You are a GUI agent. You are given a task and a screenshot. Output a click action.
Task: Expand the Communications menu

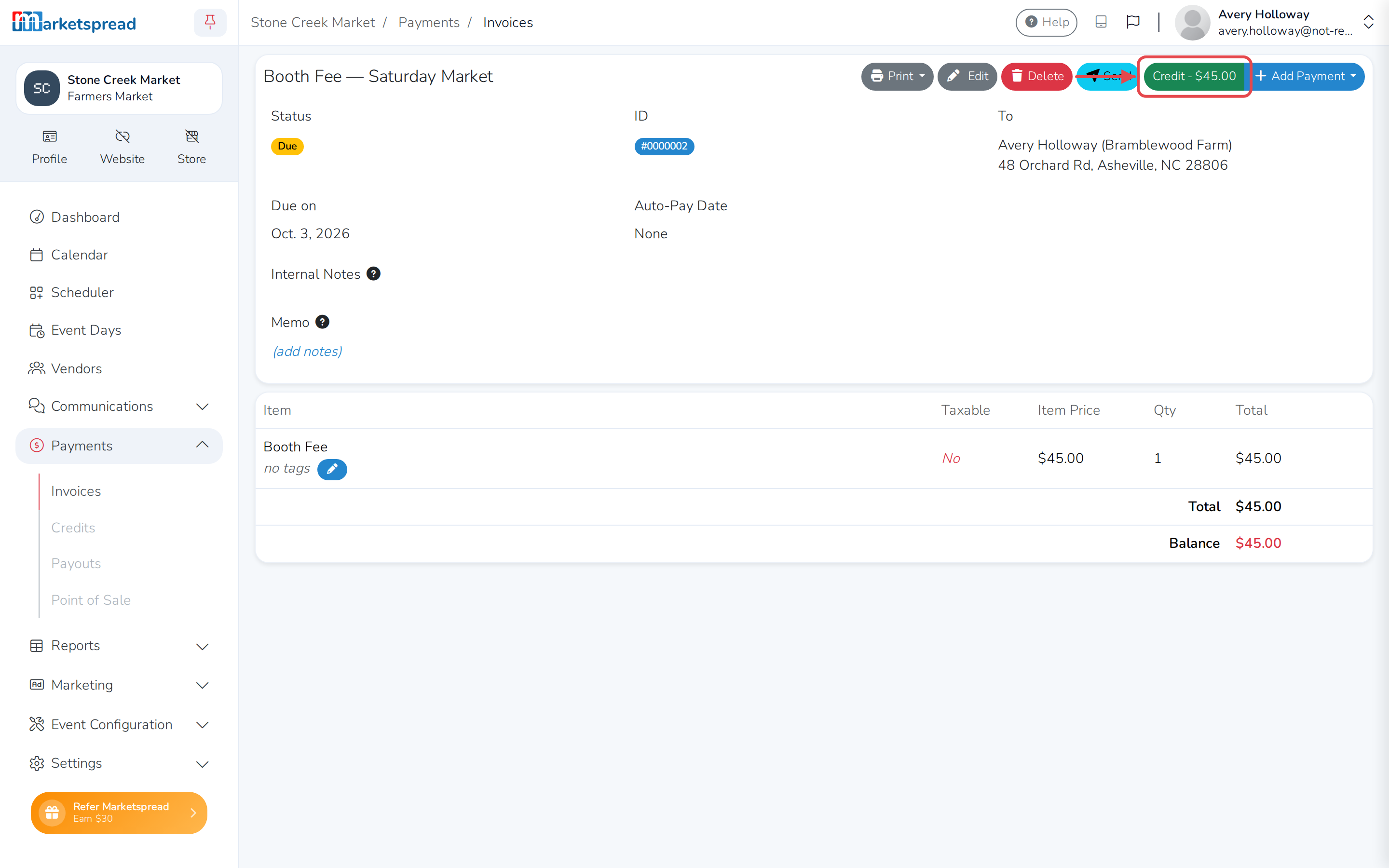click(x=119, y=407)
